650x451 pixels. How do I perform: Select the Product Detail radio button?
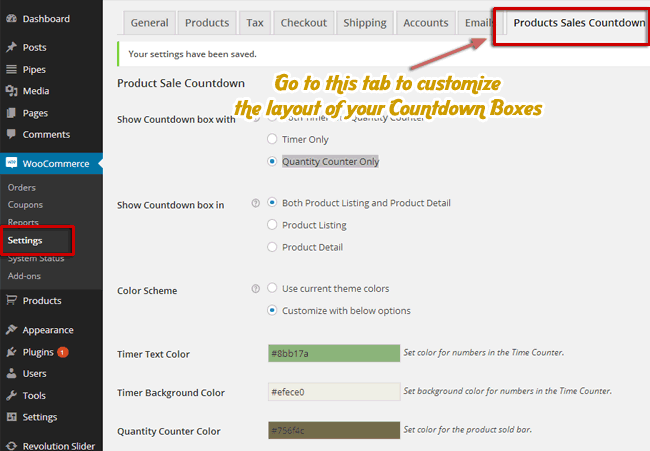coord(272,247)
